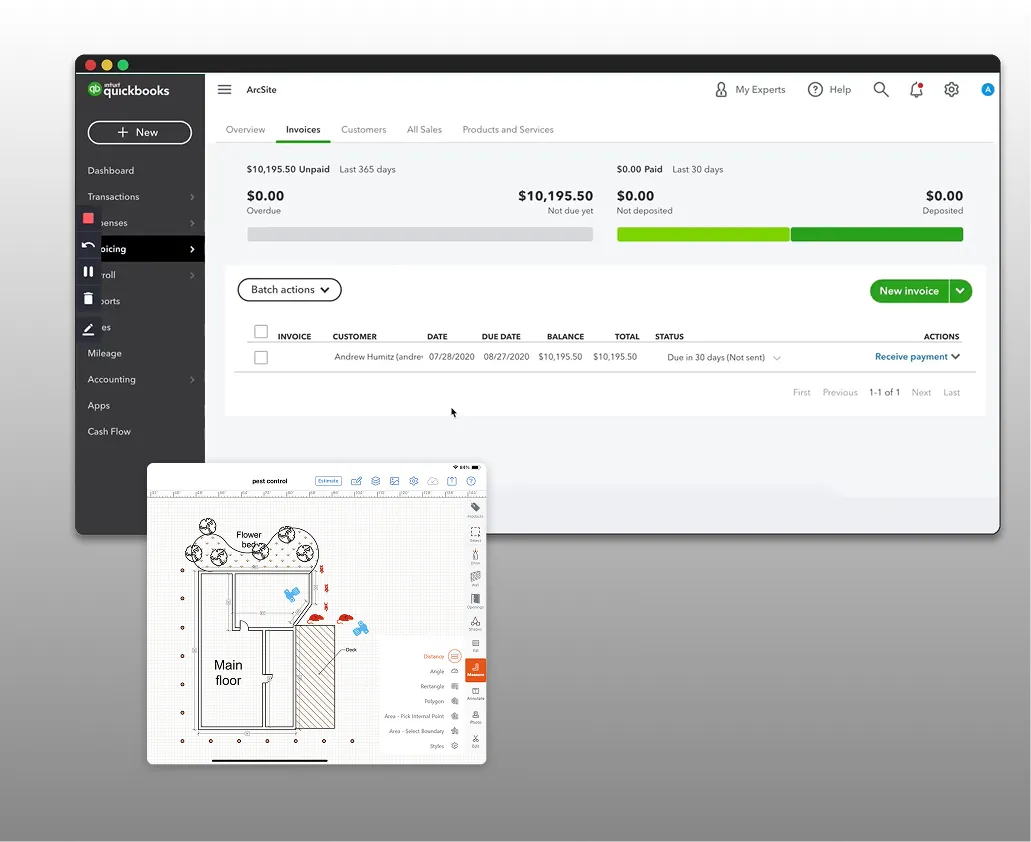The height and width of the screenshot is (842, 1031).
Task: Switch to the Customers tab
Action: pyautogui.click(x=364, y=129)
